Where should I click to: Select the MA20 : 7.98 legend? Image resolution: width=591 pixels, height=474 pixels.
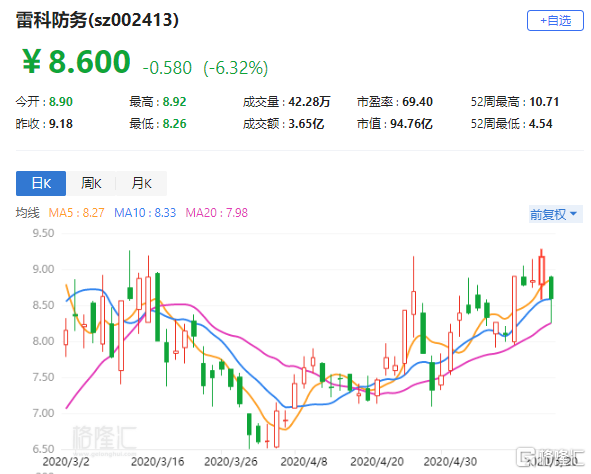click(x=217, y=213)
